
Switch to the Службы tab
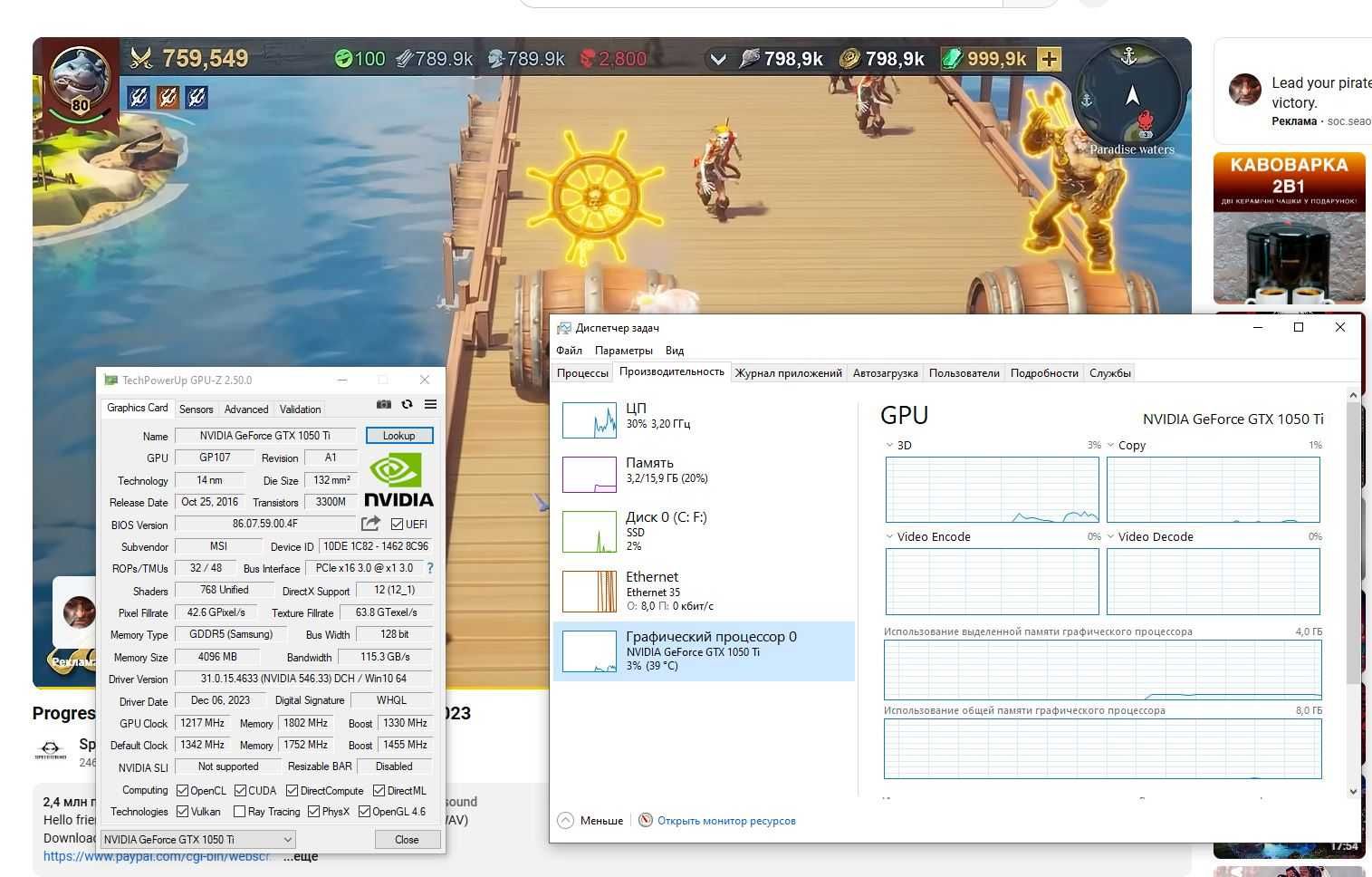tap(1109, 372)
